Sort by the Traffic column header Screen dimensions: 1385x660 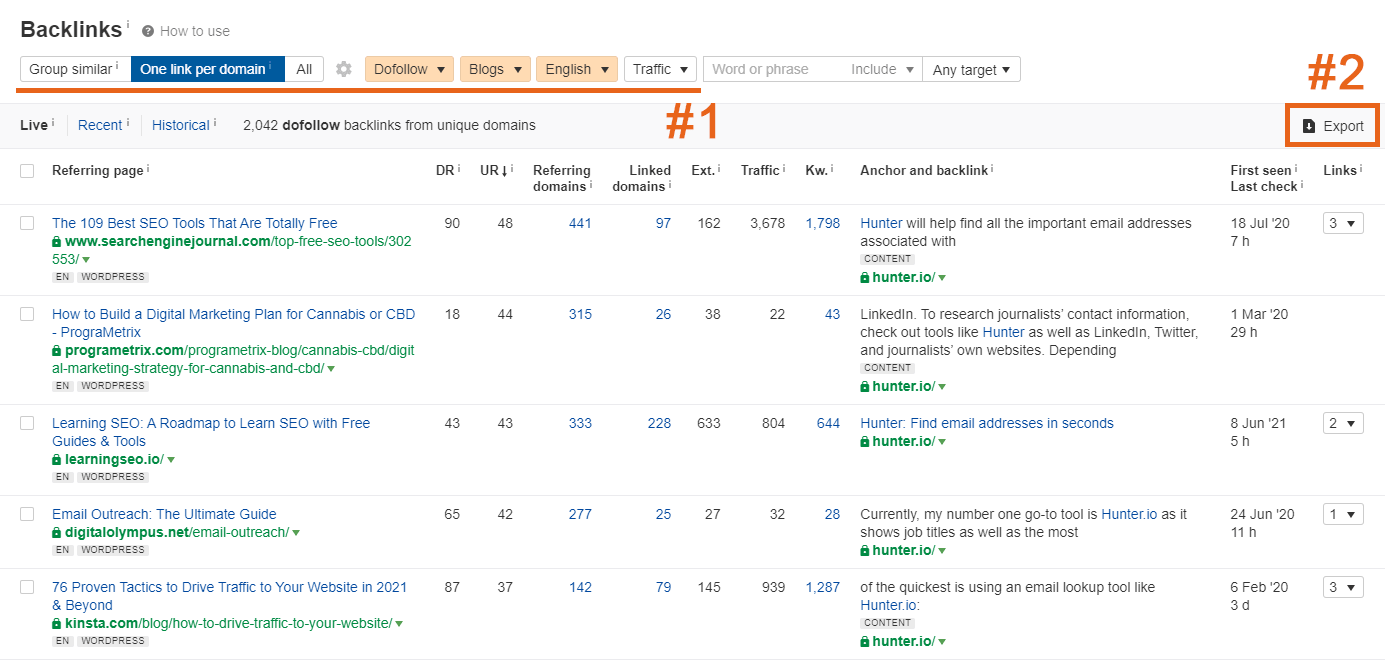tap(760, 170)
